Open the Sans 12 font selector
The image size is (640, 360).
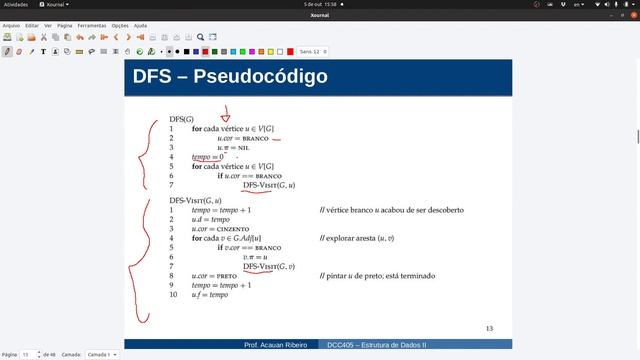point(313,52)
